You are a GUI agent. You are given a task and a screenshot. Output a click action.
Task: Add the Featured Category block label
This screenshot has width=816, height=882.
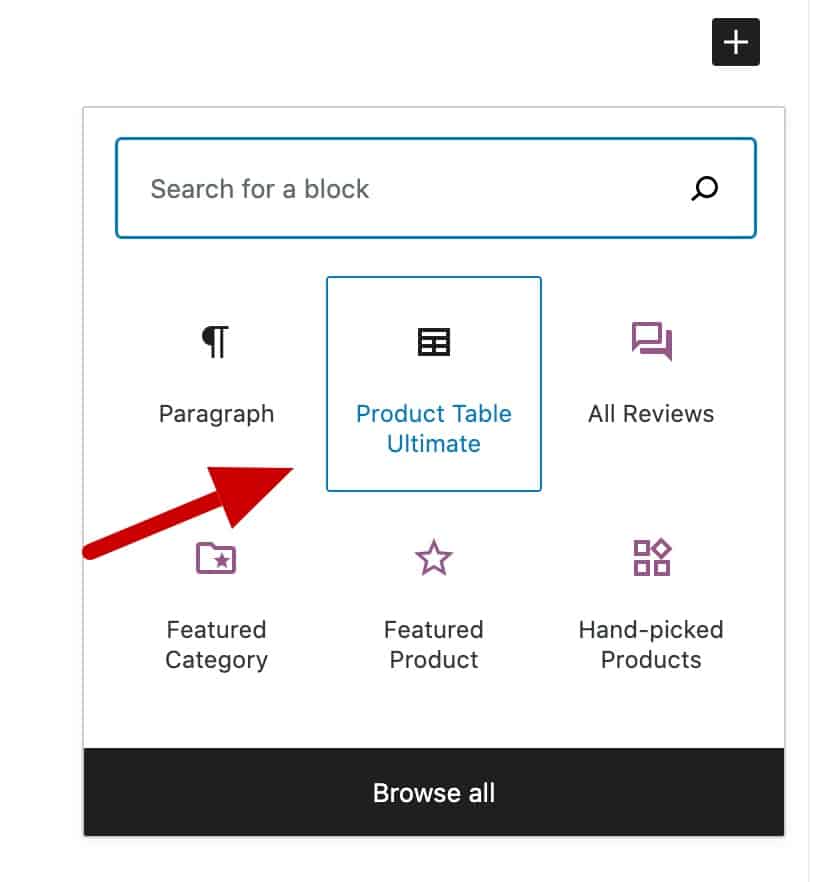click(217, 645)
